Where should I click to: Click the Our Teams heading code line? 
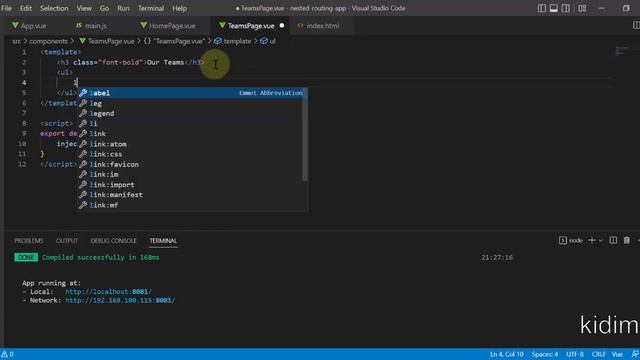[x=131, y=62]
